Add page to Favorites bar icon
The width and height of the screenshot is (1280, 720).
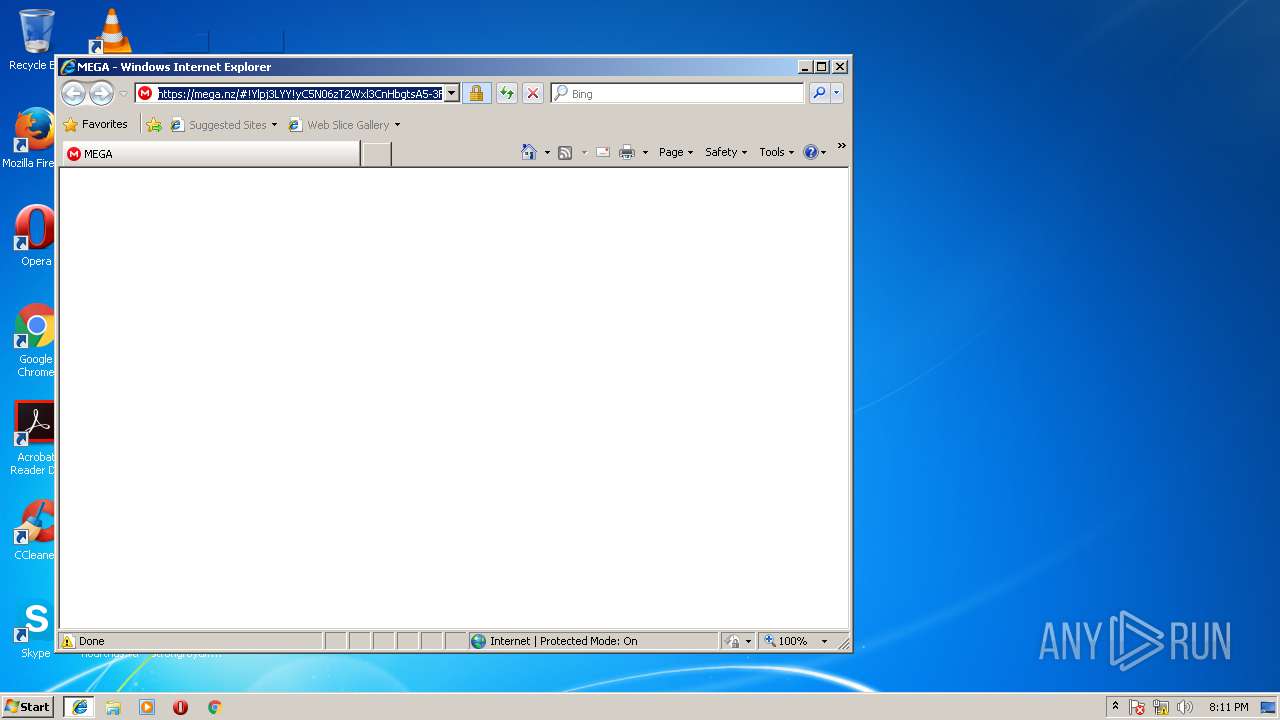click(x=154, y=125)
